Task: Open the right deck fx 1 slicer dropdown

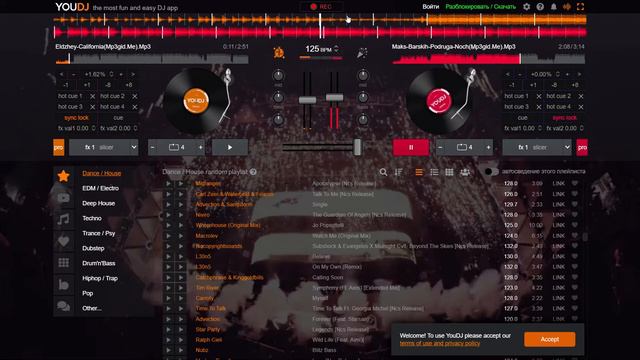Action: tap(537, 147)
